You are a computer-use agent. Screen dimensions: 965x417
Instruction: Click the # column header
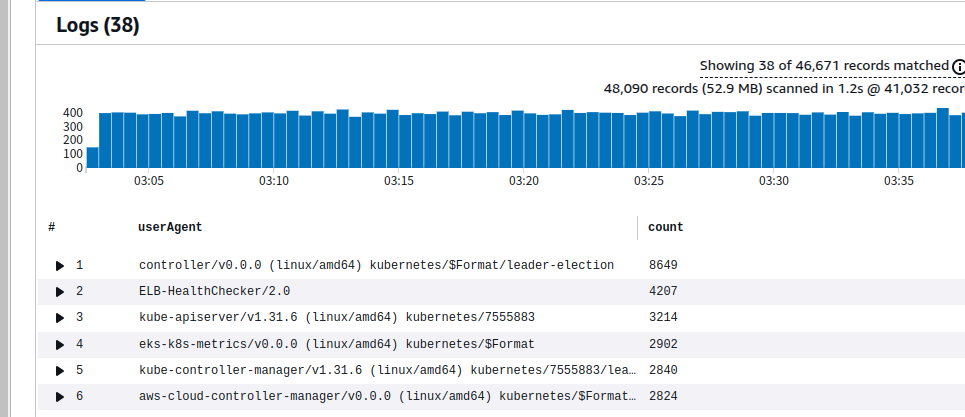(52, 227)
